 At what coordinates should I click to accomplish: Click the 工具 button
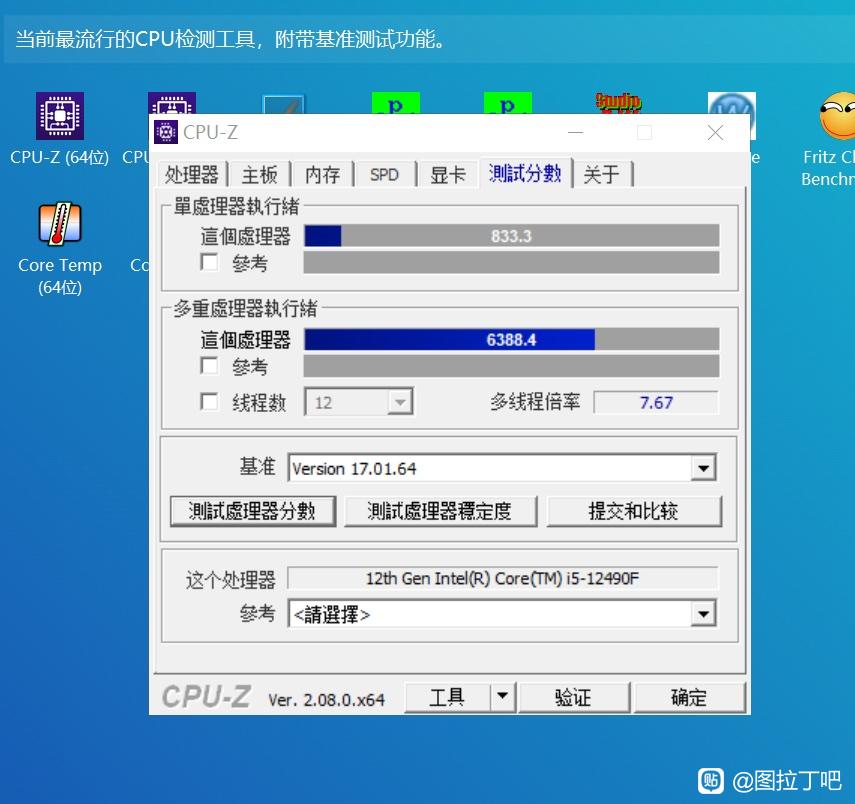coord(447,697)
